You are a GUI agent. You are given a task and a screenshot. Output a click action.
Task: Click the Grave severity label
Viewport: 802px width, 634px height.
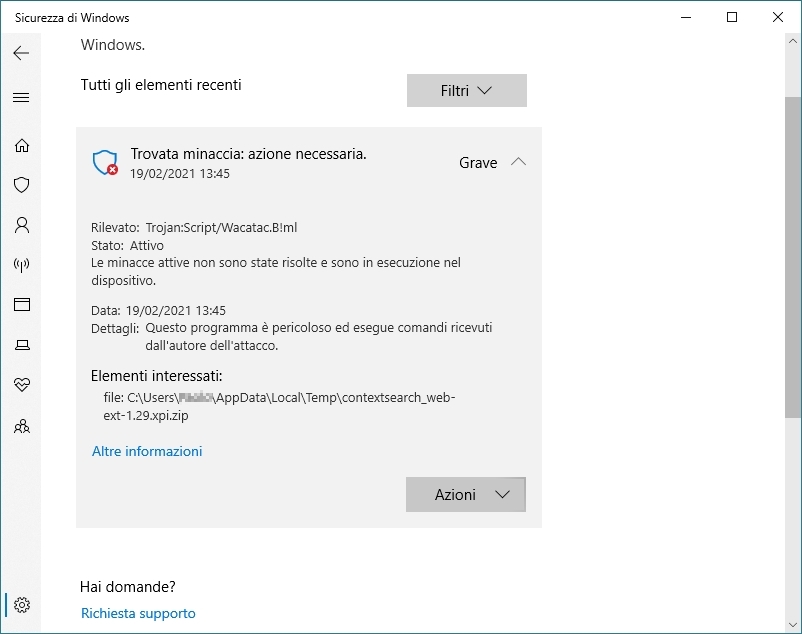478,163
